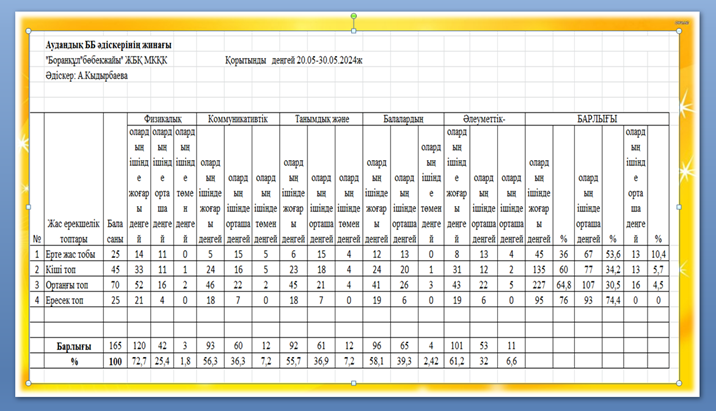Viewport: 716px width, 411px height.
Task: Click the value '135' in Кіші топ row
Action: coord(539,270)
